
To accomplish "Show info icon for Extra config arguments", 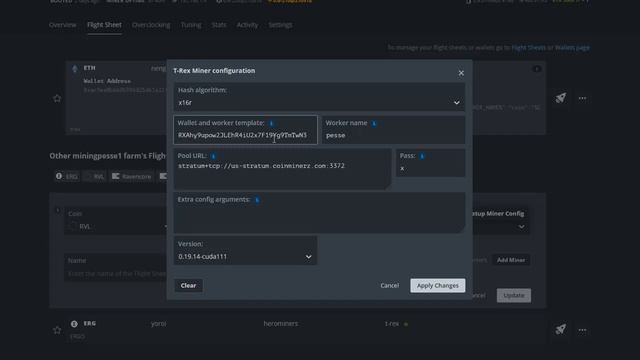I will [x=257, y=200].
